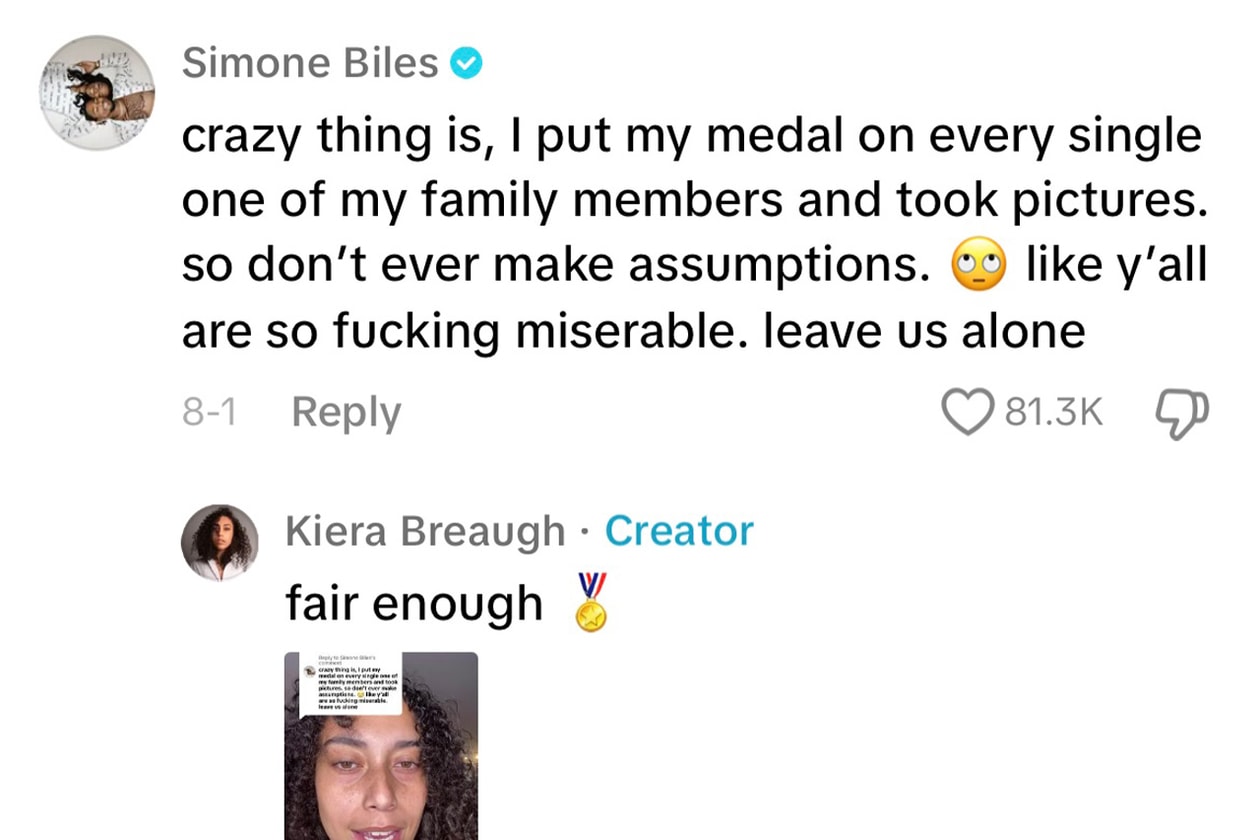Dislike the comment with thumbs-down icon
1260x840 pixels.
[x=1182, y=412]
